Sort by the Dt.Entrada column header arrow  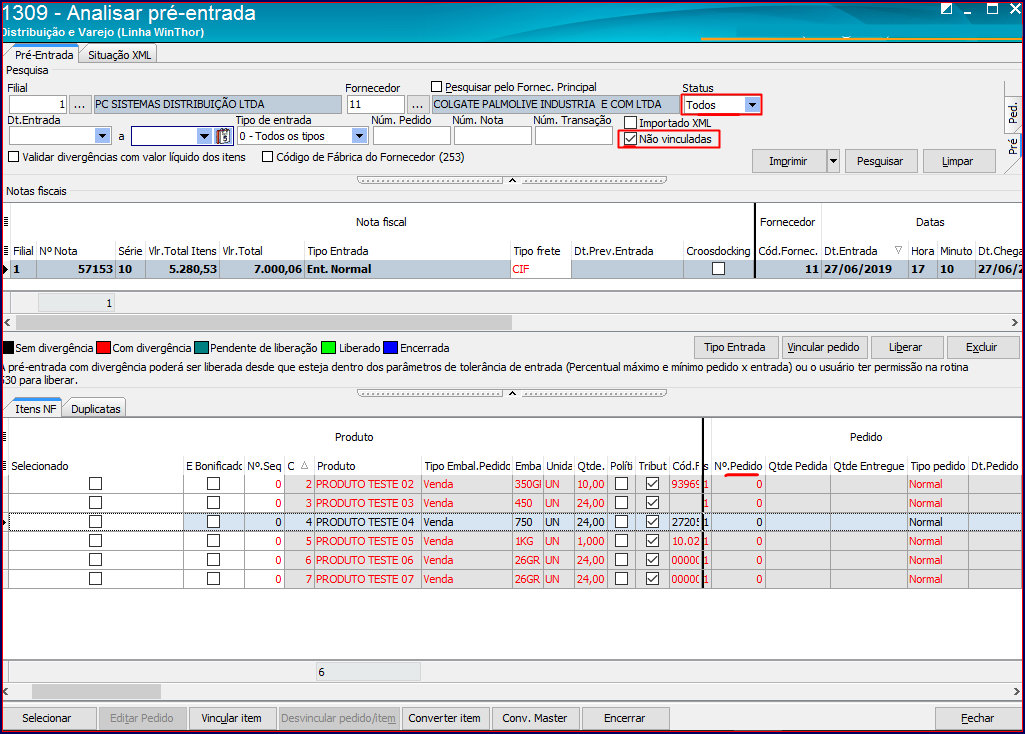898,250
